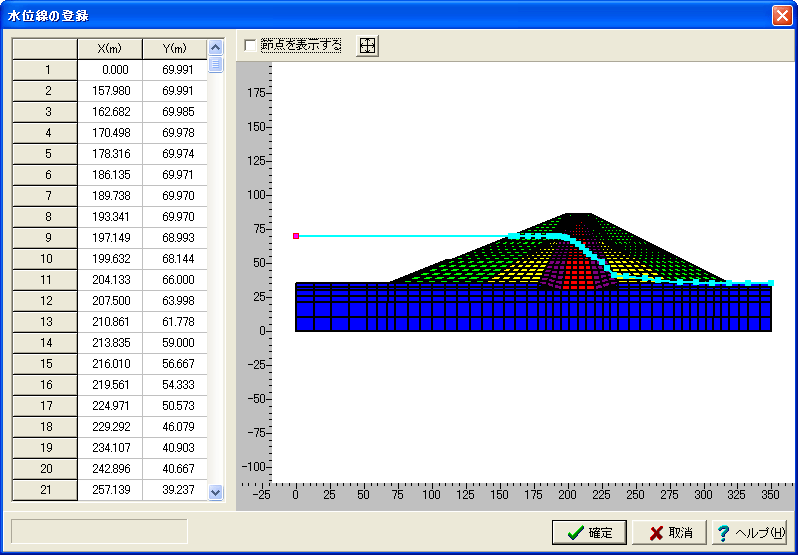Click X cell with value 234.107
The height and width of the screenshot is (555, 798).
coord(110,448)
